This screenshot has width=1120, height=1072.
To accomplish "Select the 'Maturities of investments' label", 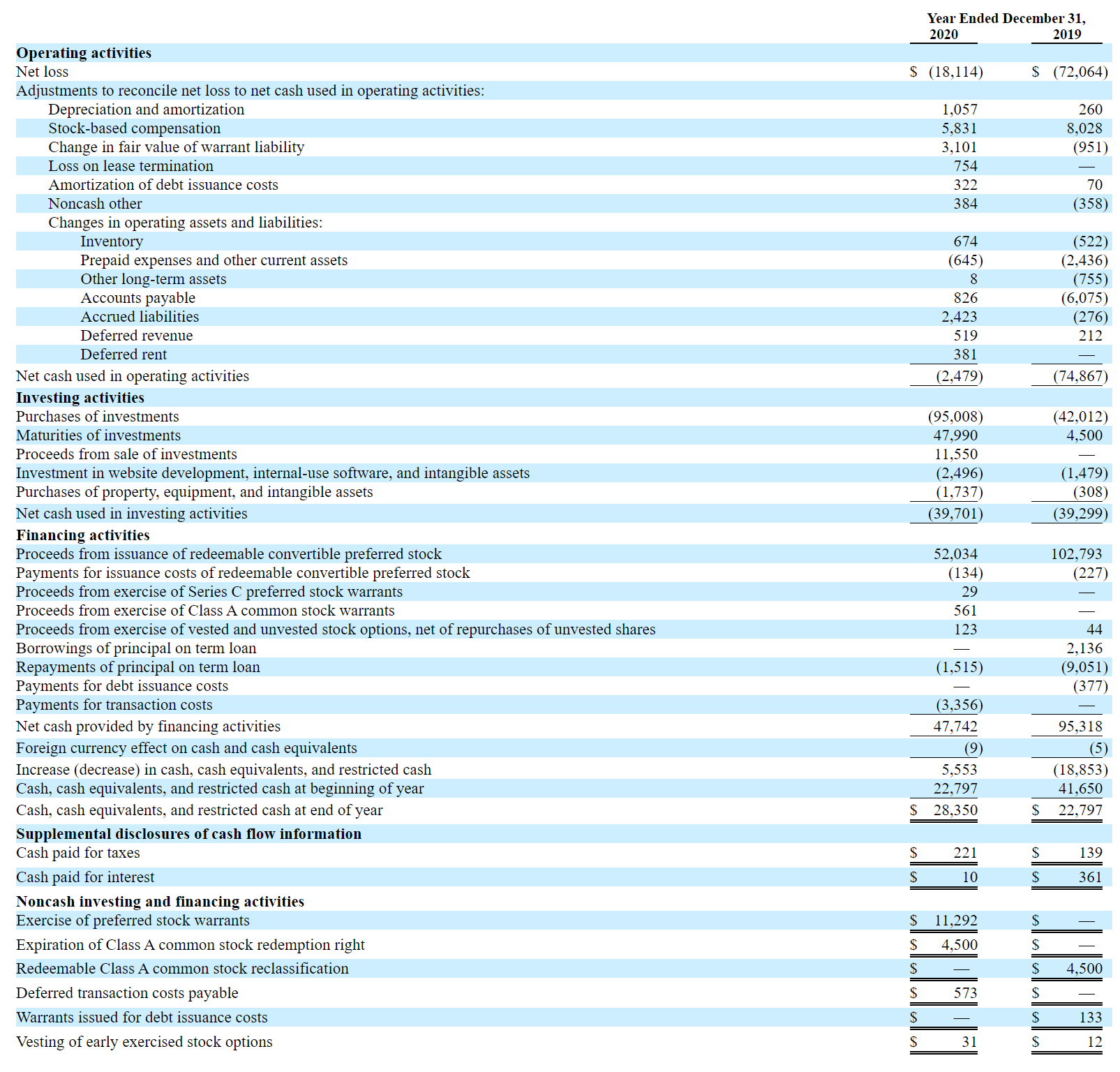I will tap(98, 435).
